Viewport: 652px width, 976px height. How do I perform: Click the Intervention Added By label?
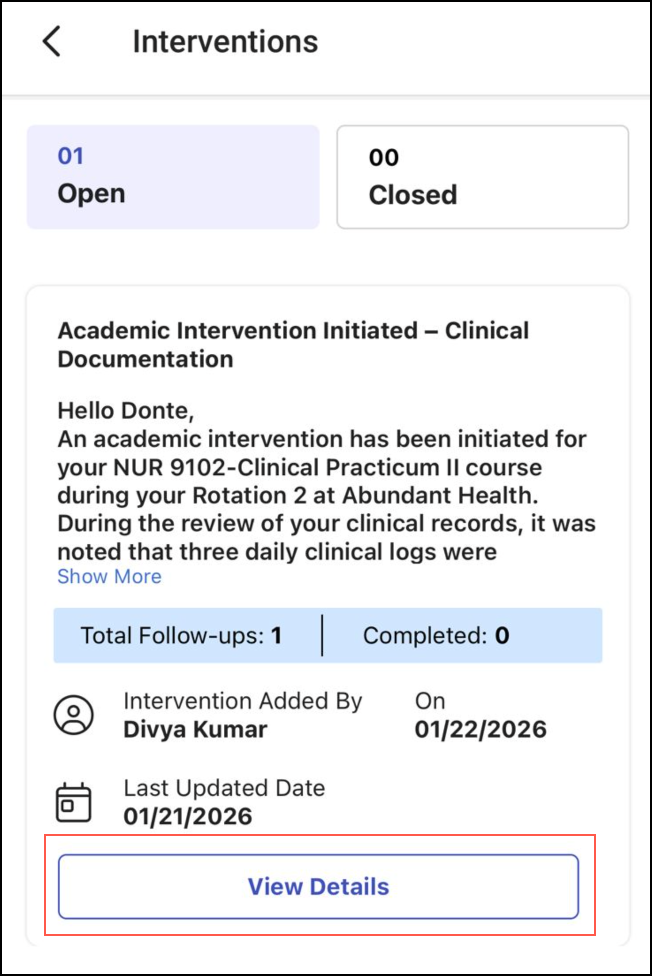pyautogui.click(x=242, y=701)
